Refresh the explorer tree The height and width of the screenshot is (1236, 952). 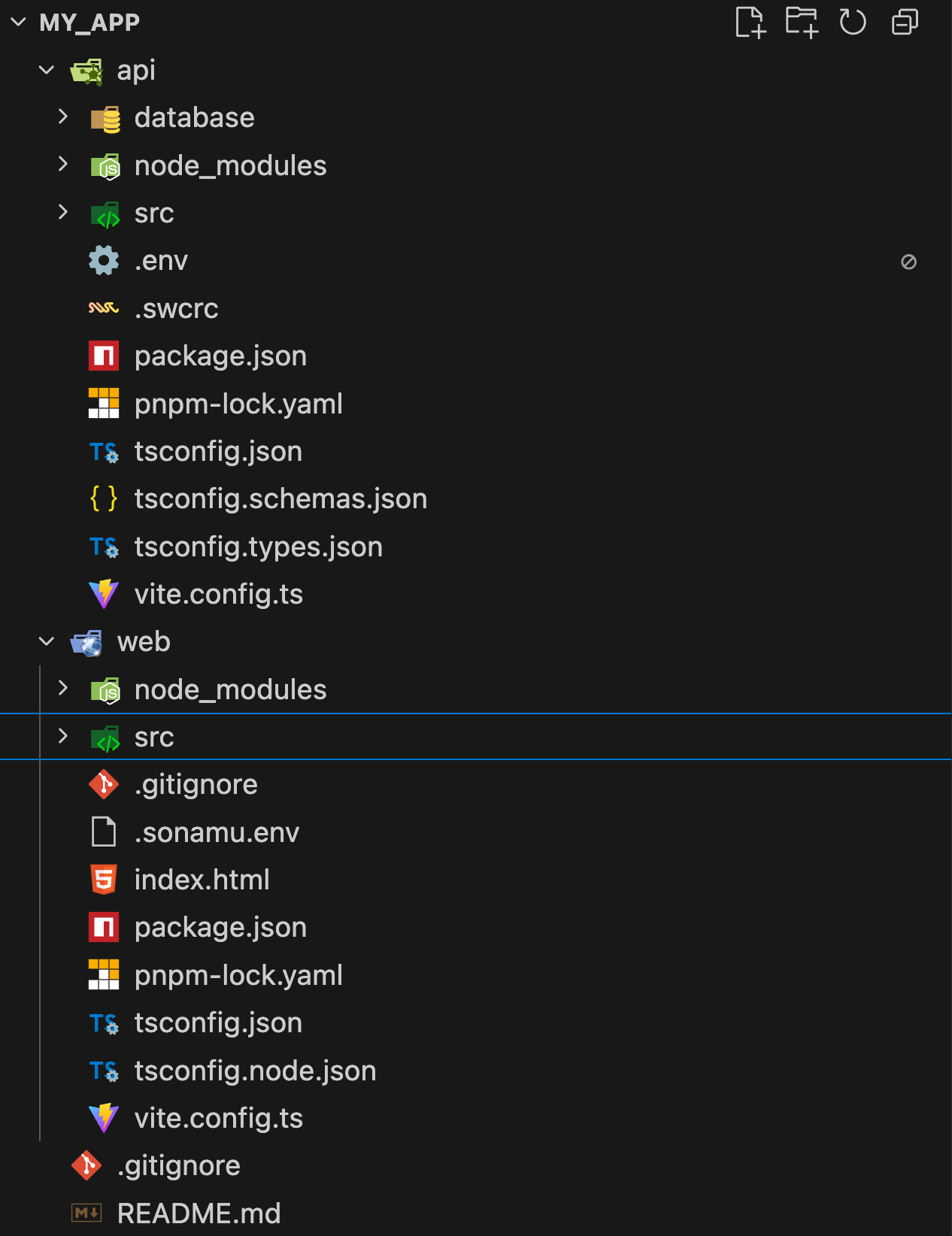pyautogui.click(x=853, y=22)
